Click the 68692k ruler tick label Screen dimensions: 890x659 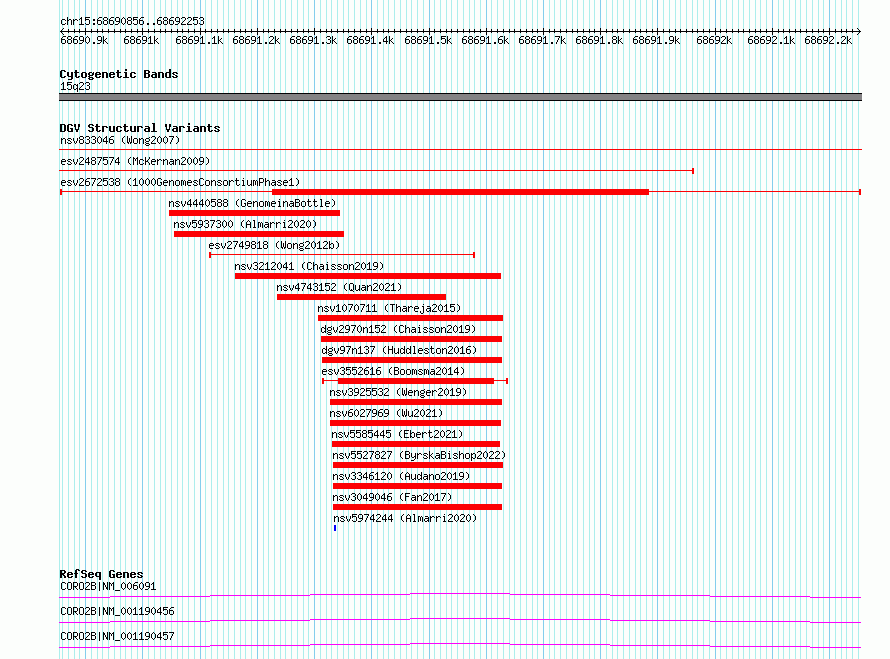[x=714, y=40]
